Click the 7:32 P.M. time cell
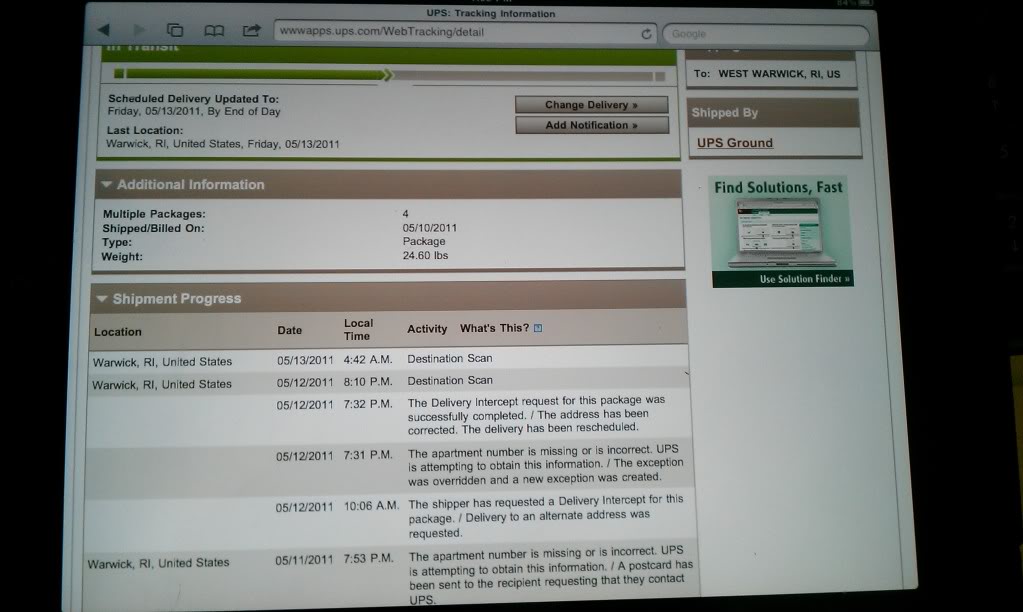The width and height of the screenshot is (1023, 612). tap(368, 405)
